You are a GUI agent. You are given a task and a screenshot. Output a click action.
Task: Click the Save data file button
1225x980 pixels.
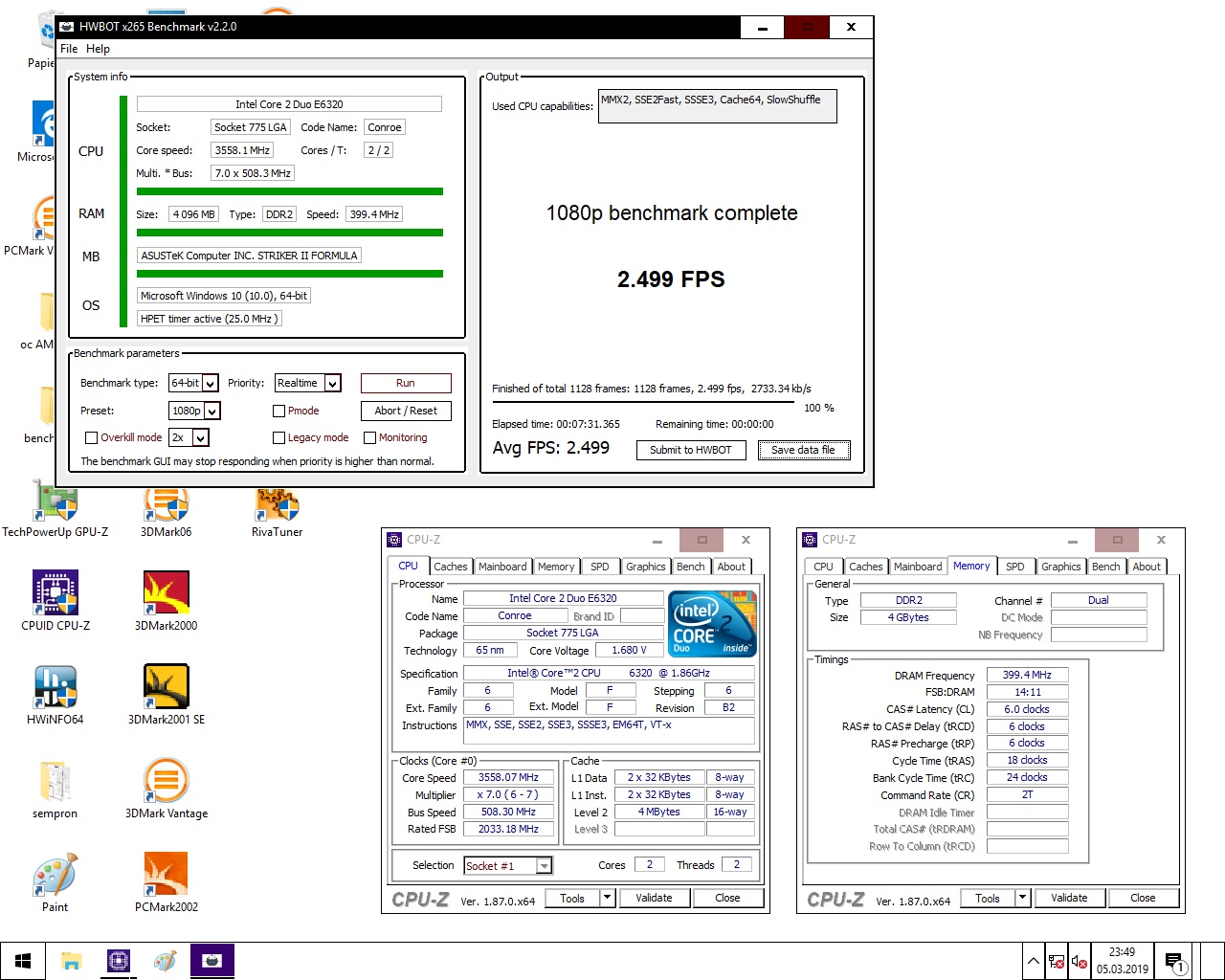804,450
